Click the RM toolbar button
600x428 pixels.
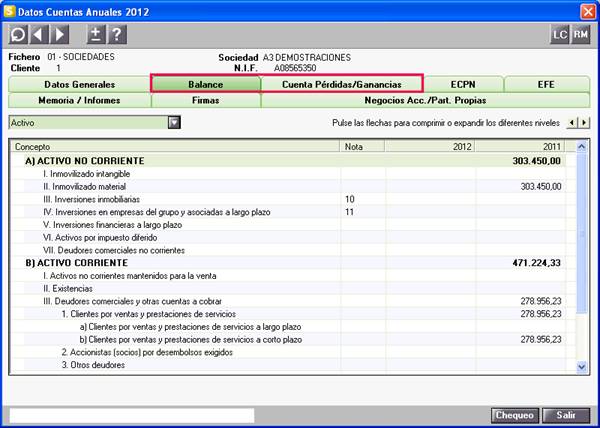[580, 35]
